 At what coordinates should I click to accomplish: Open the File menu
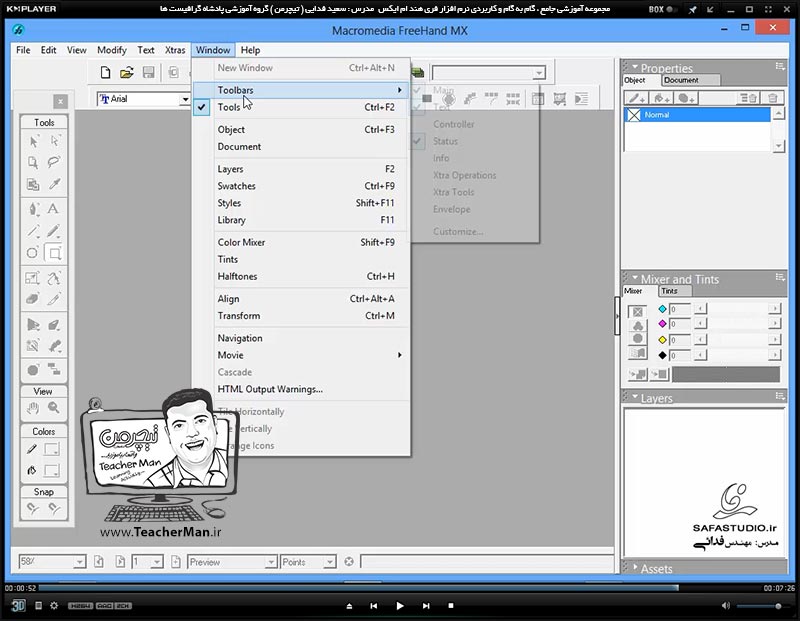coord(23,50)
